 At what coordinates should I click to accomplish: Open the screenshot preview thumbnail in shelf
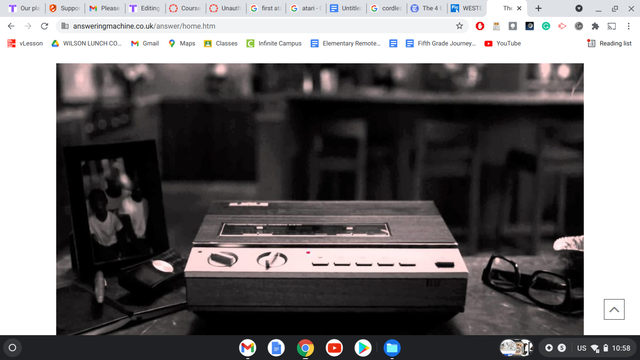(516, 348)
